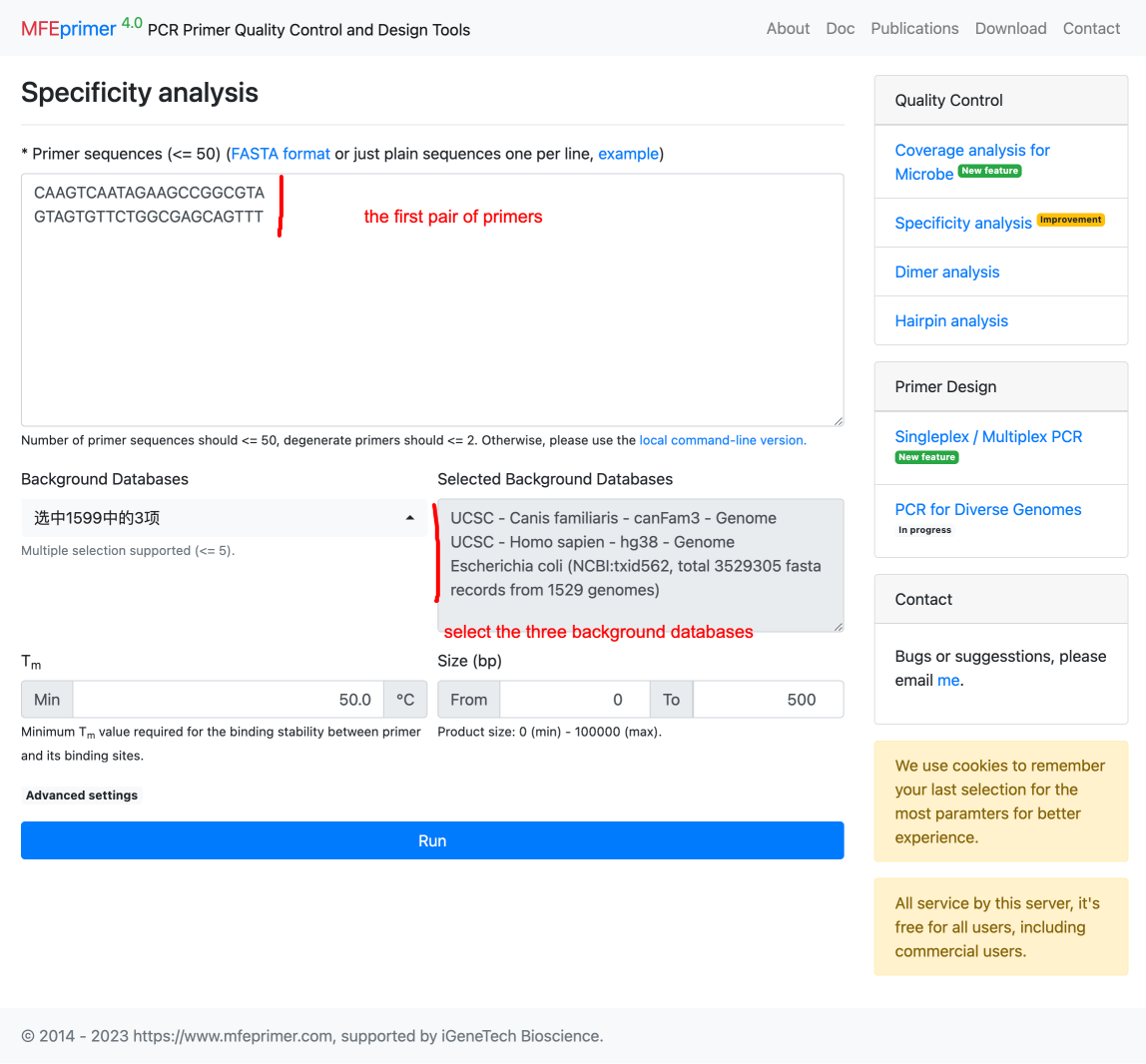Click UCSC - Homo sapien - hg38 entry
The image size is (1146, 1064).
592,542
